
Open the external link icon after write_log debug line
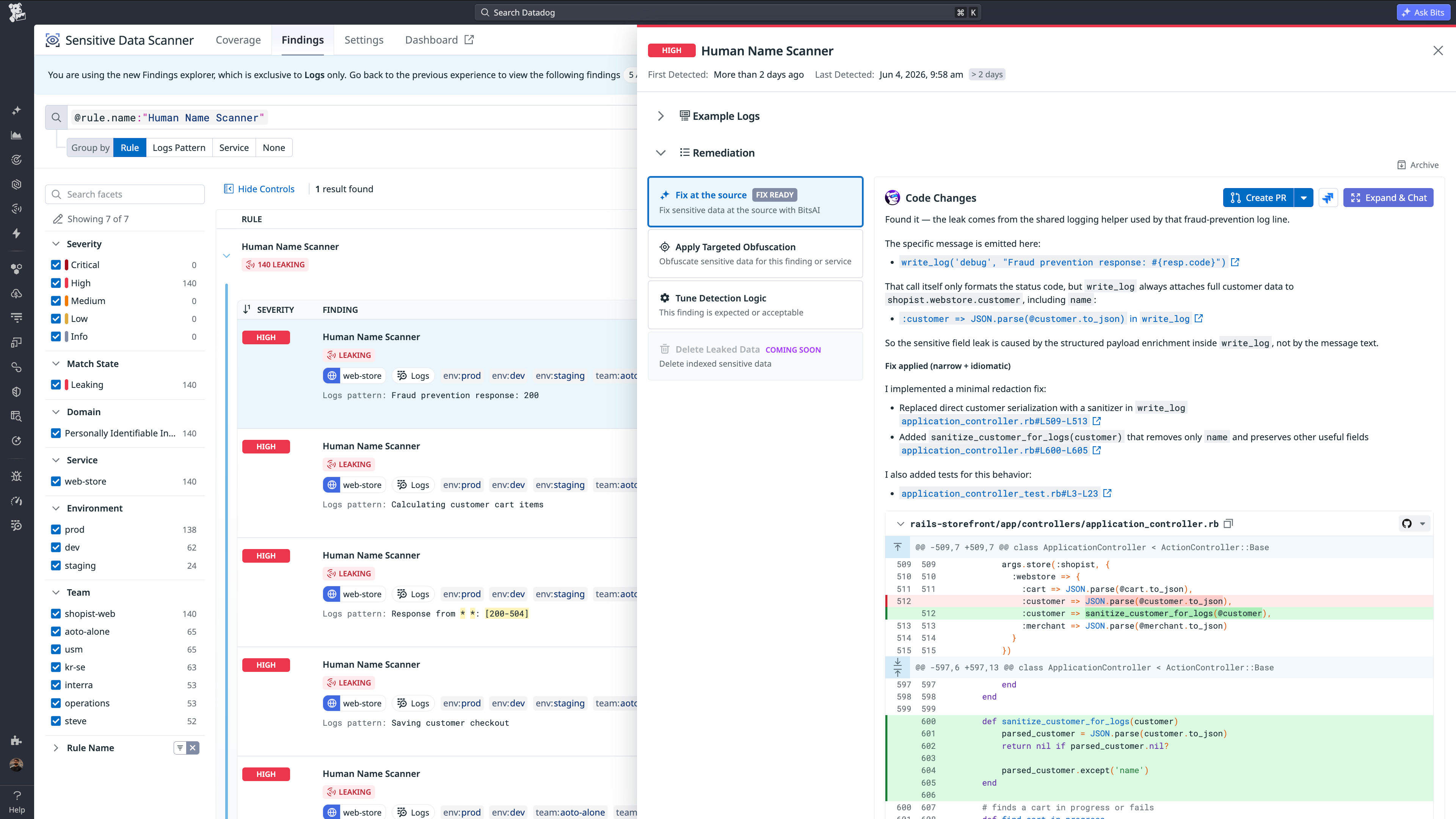[x=1235, y=262]
